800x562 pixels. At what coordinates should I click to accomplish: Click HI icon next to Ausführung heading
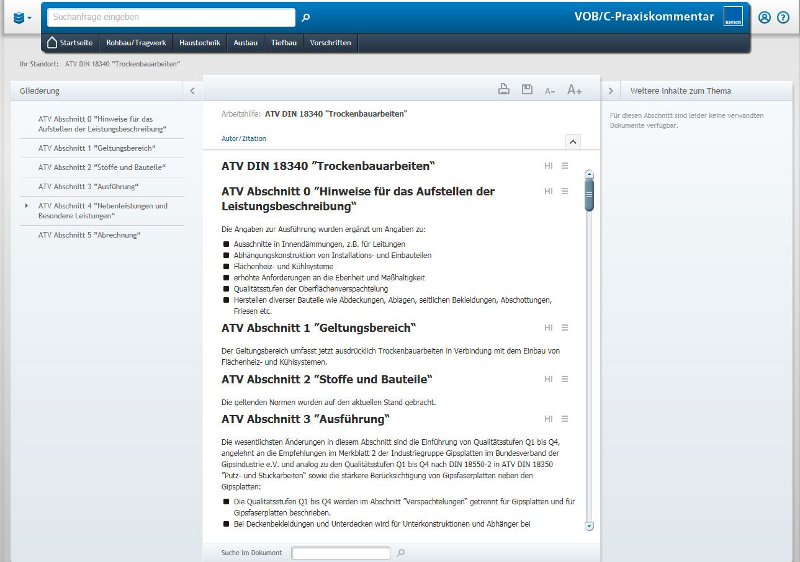coord(548,419)
